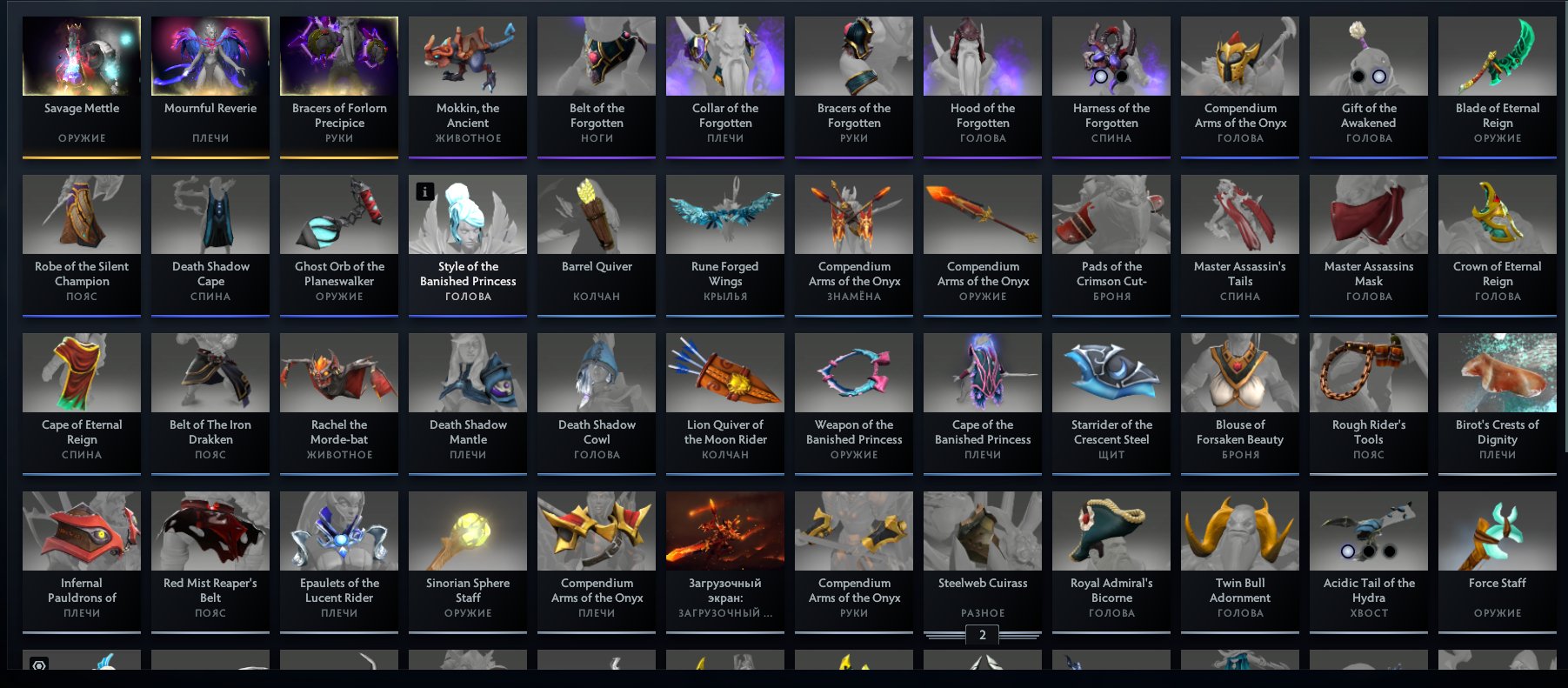Click the info icon on Banished Princess style
Image resolution: width=1568 pixels, height=688 pixels.
point(425,191)
